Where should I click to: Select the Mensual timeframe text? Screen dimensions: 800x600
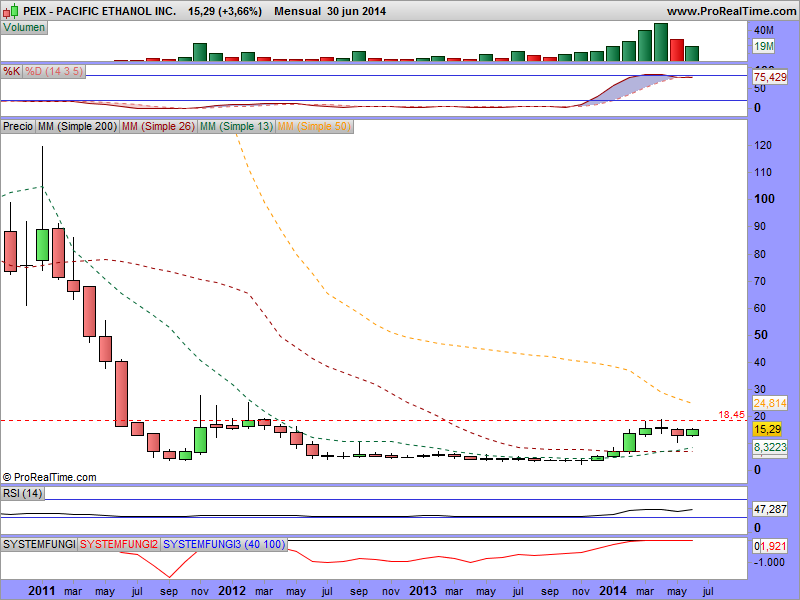[297, 11]
